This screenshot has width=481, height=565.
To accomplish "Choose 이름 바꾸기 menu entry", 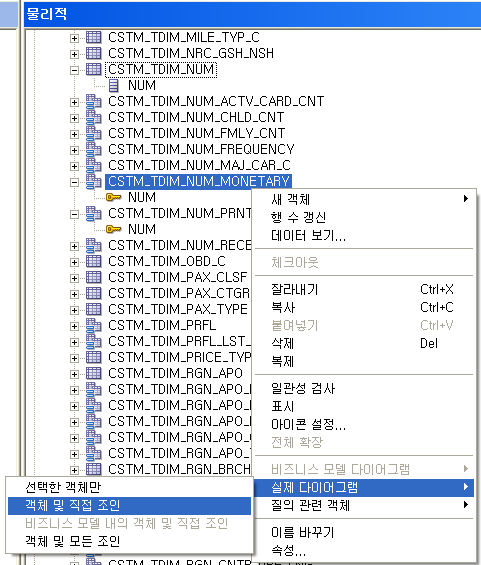I will 364,532.
